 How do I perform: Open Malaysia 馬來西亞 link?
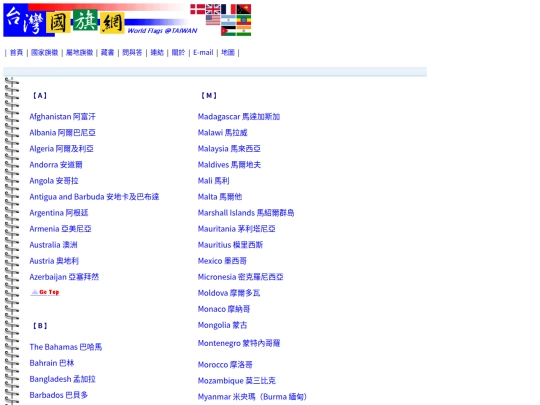(x=229, y=149)
